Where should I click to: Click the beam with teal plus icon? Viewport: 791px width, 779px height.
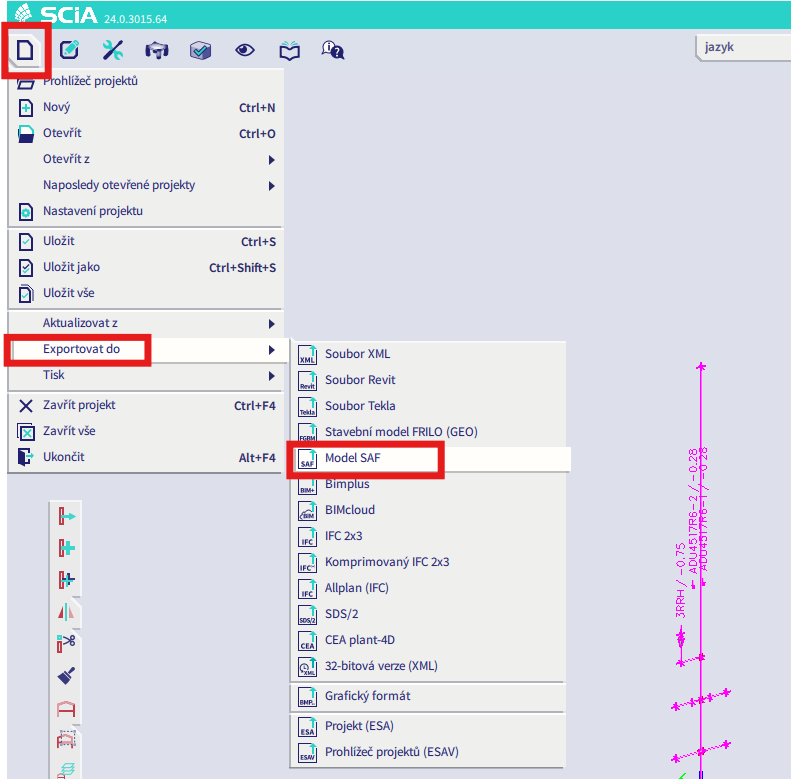(66, 548)
